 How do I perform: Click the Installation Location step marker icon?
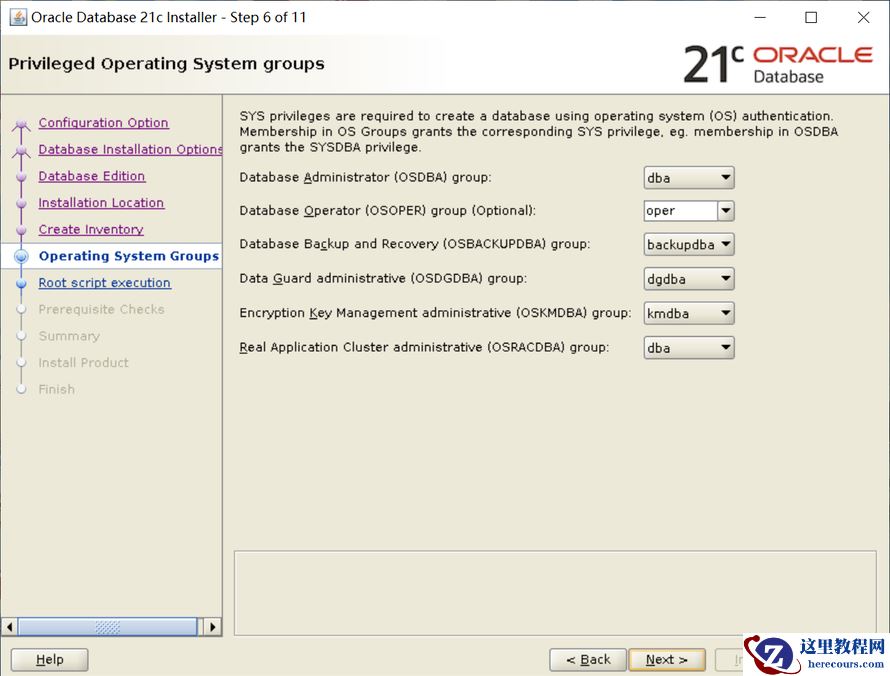[22, 203]
